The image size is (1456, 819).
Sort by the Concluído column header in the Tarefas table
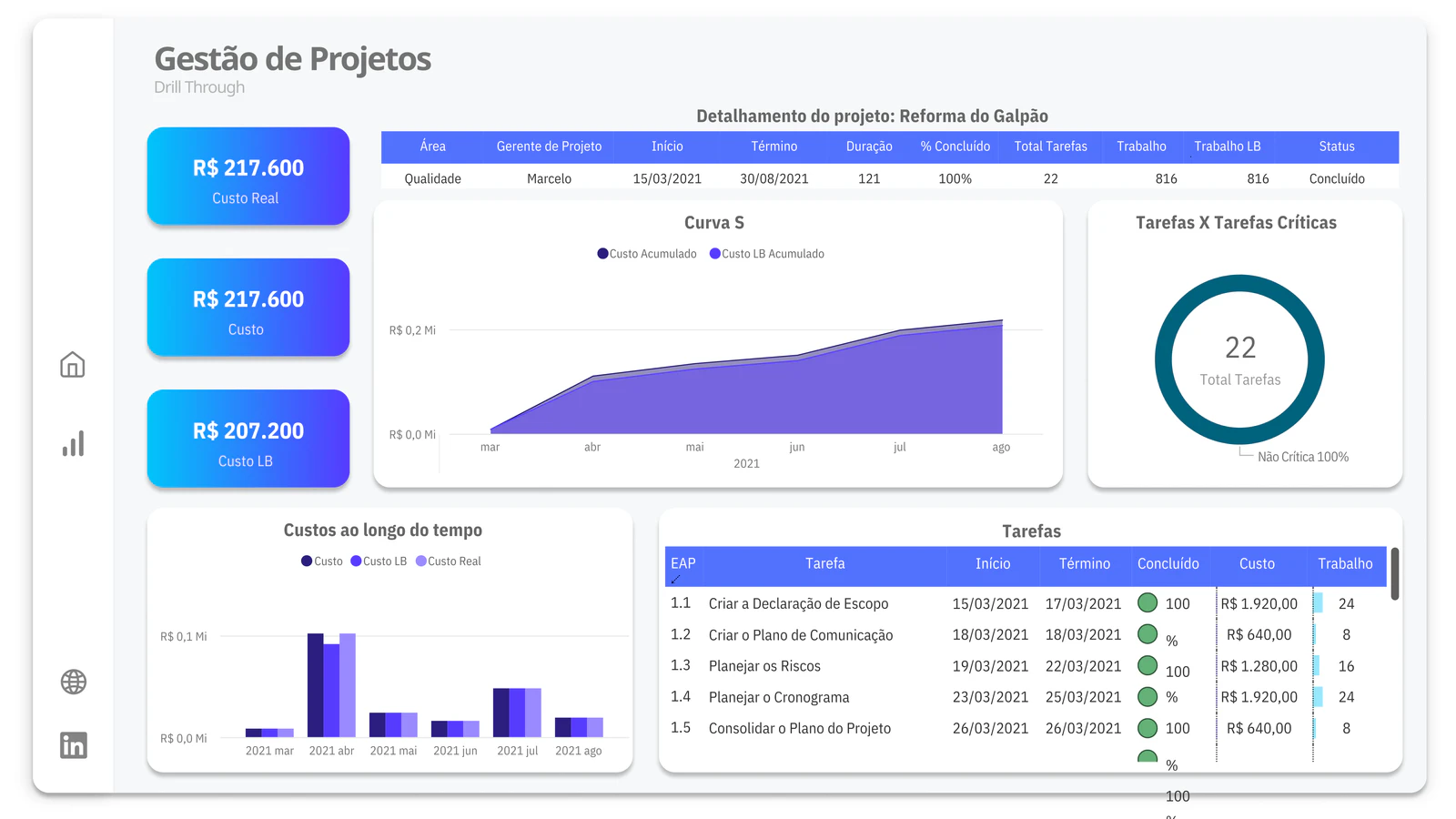coord(1168,564)
